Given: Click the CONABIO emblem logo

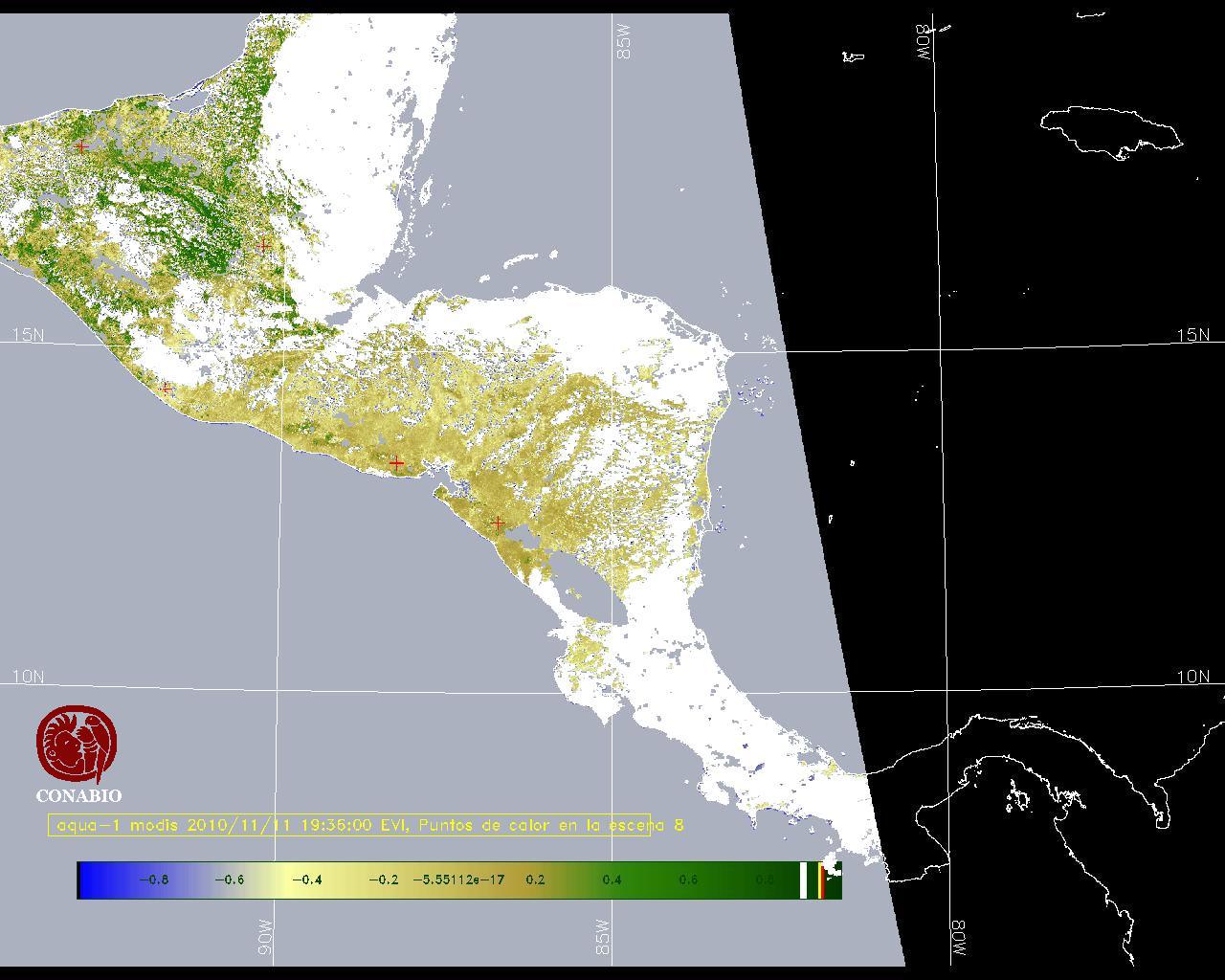Looking at the screenshot, I should 78,744.
